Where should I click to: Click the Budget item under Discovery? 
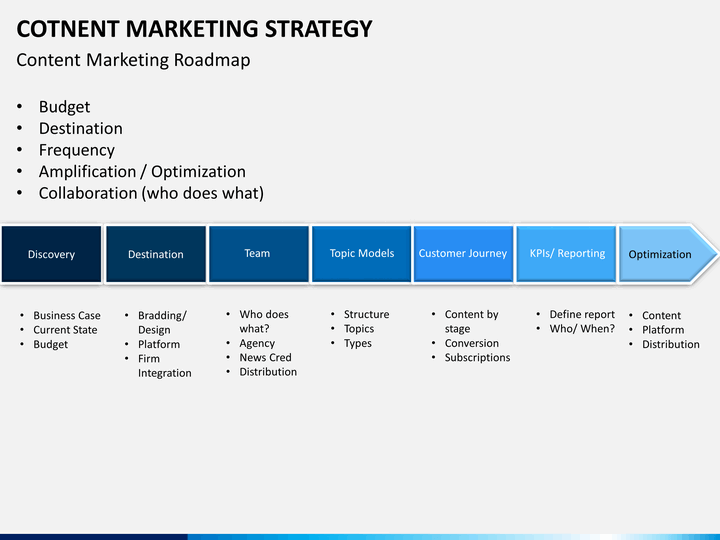51,344
